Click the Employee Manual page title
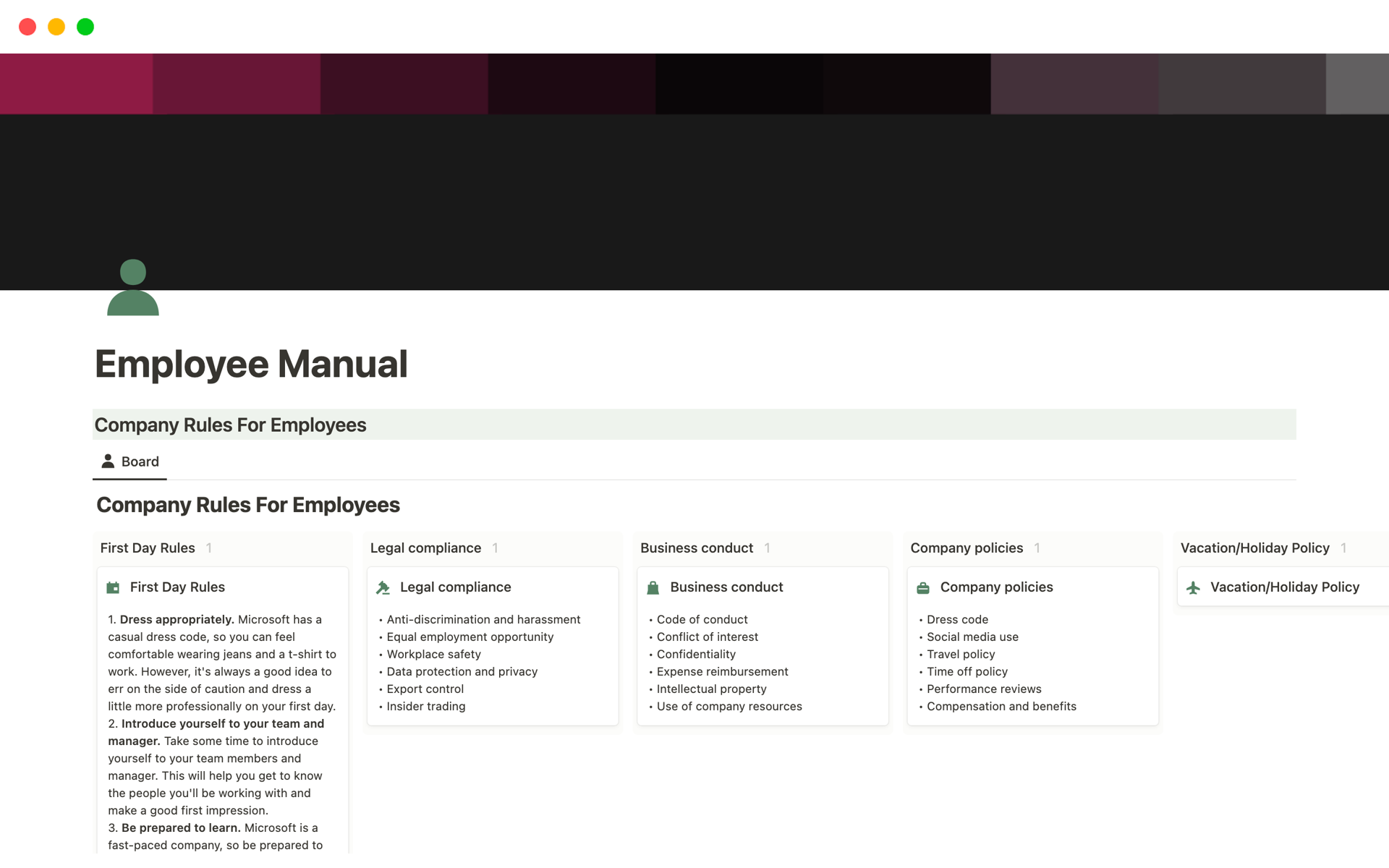This screenshot has width=1389, height=868. pos(250,364)
